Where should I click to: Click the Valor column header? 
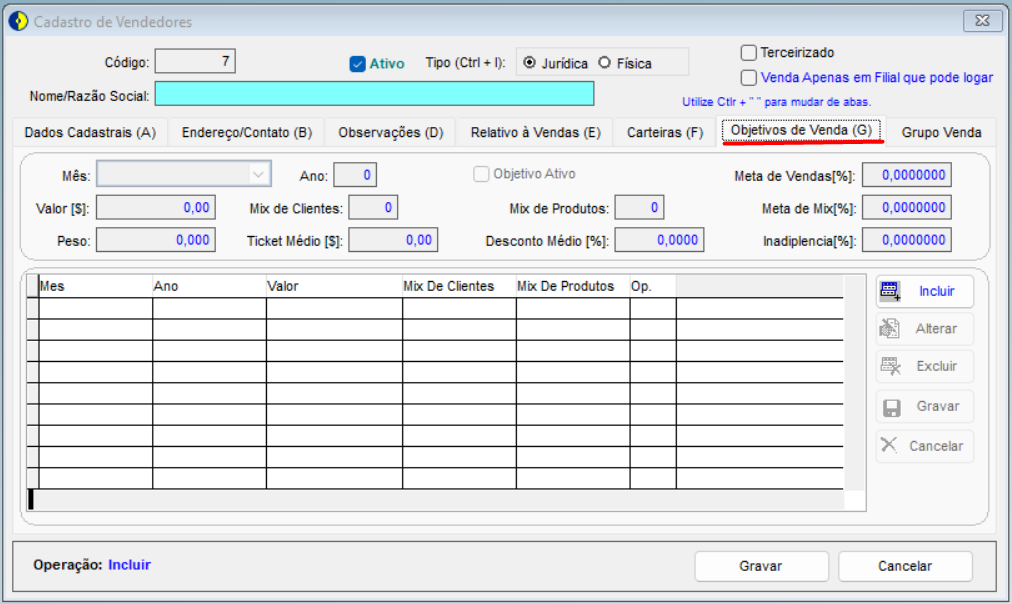[334, 286]
